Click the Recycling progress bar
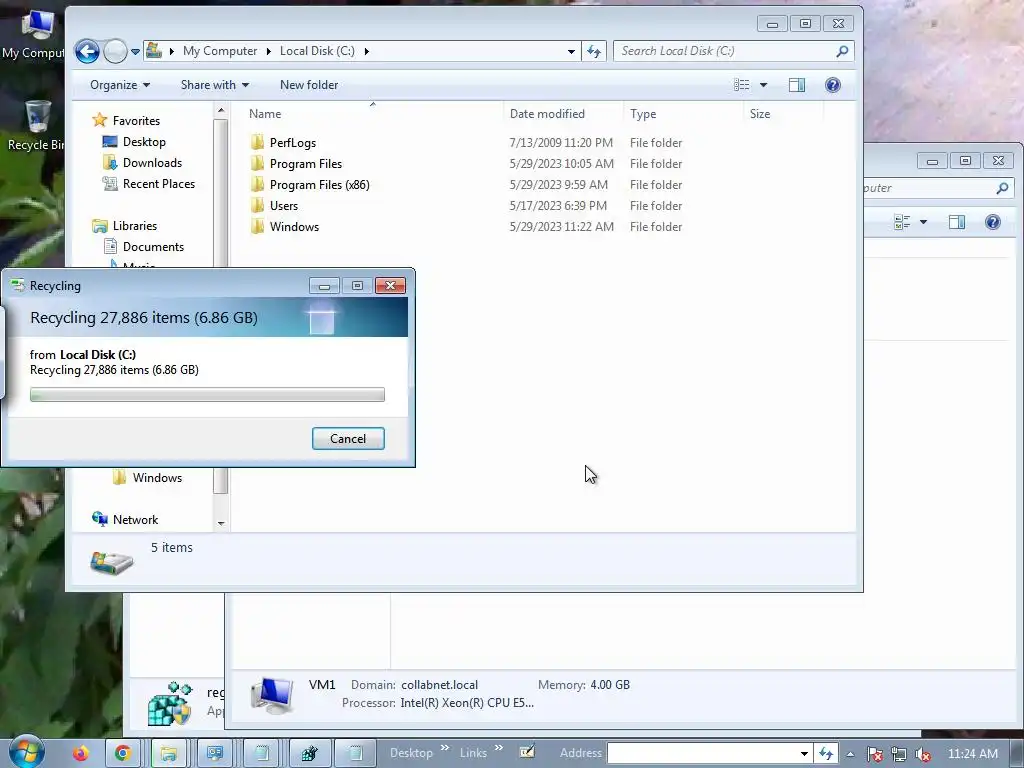This screenshot has width=1024, height=768. tap(207, 394)
